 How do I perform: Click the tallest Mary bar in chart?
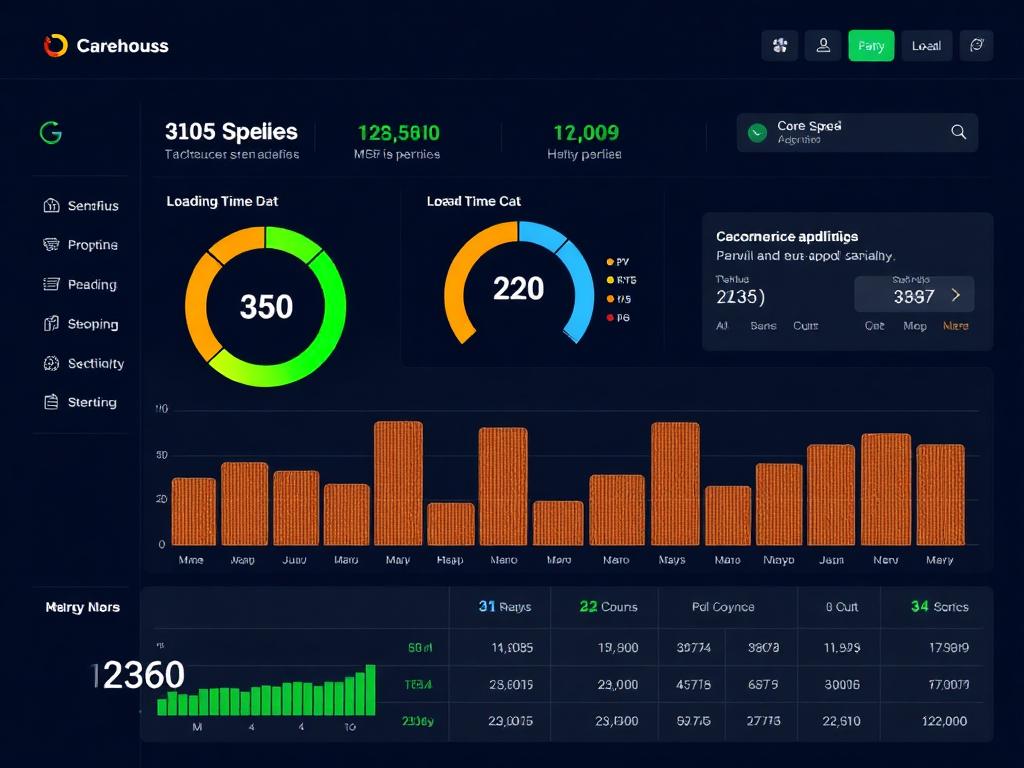398,482
